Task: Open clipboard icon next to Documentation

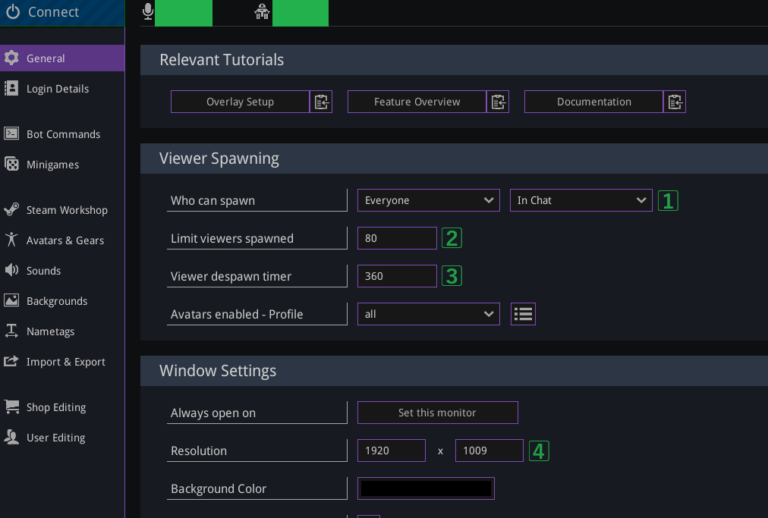Action: point(675,102)
